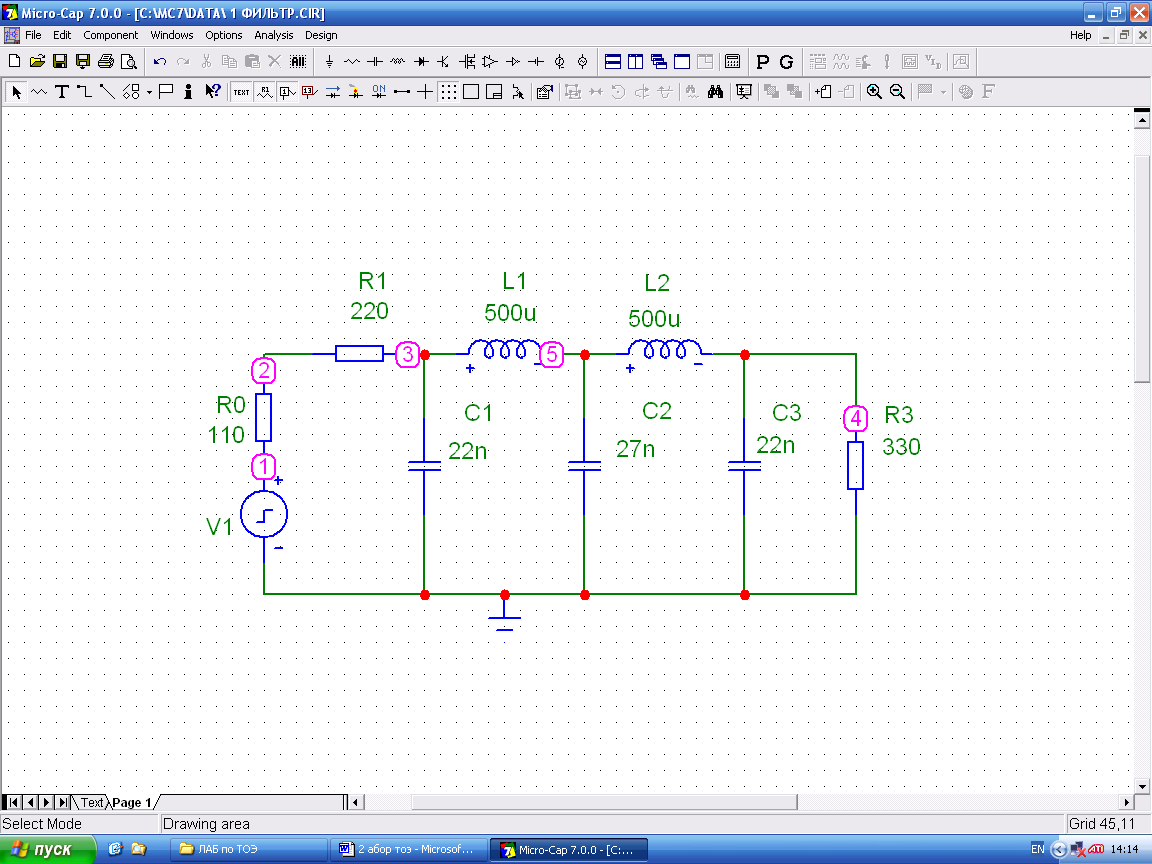
Task: Toggle node numbers display
Action: pos(287,92)
